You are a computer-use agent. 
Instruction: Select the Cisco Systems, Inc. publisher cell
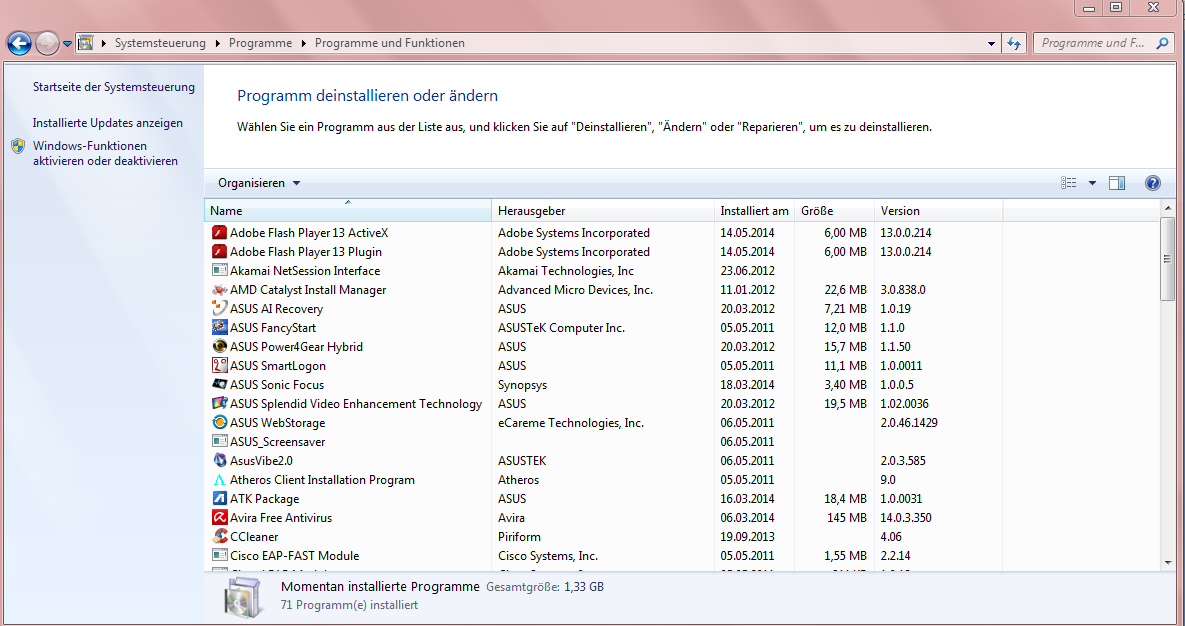[548, 556]
